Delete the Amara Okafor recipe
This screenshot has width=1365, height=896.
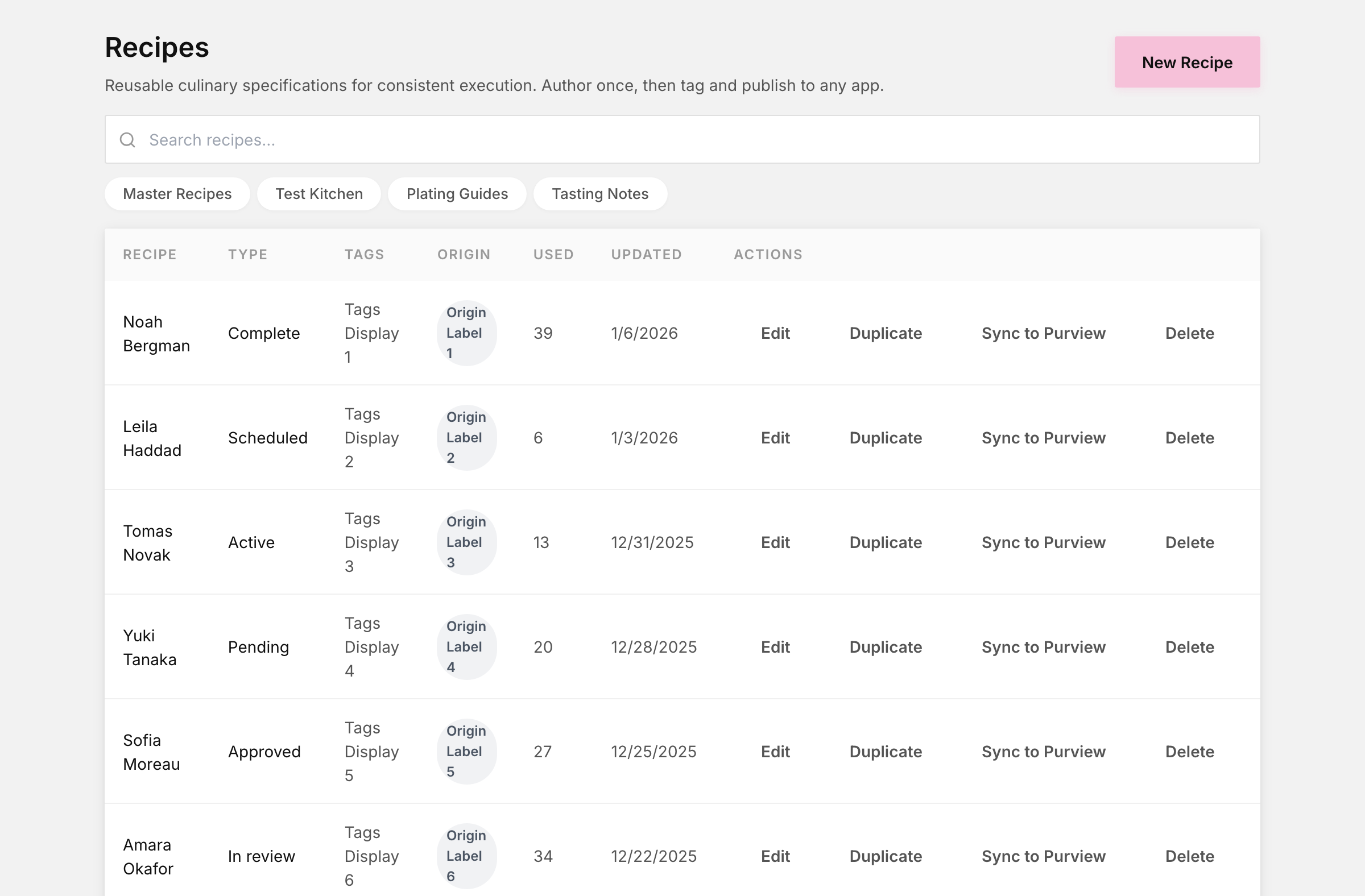[x=1189, y=856]
